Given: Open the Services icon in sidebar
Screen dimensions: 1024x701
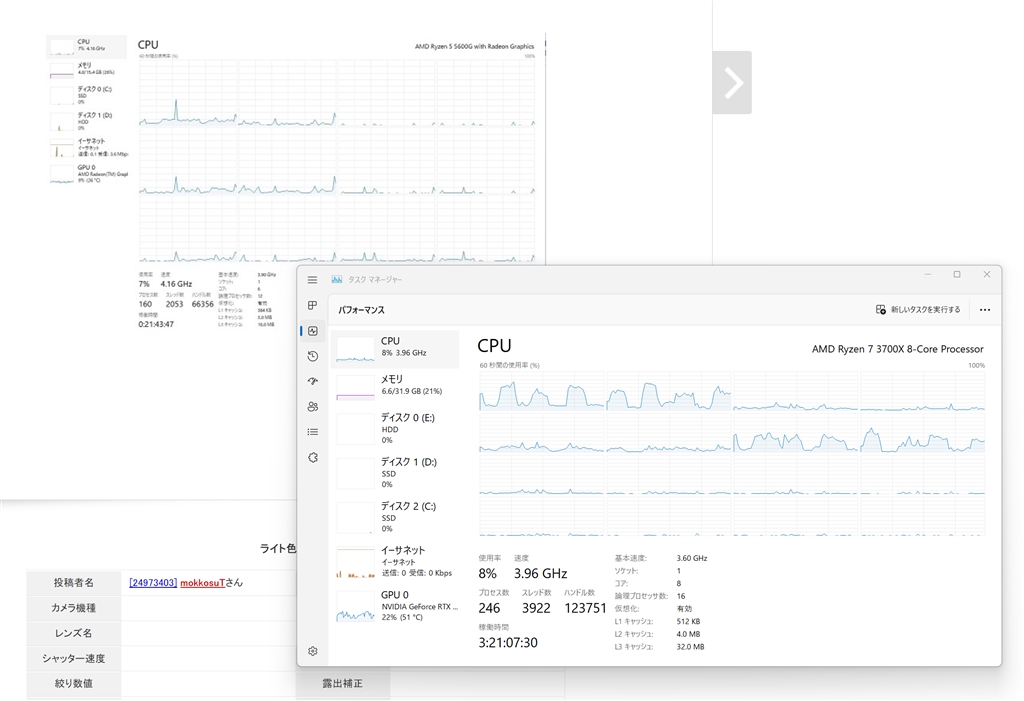Looking at the screenshot, I should (x=313, y=457).
